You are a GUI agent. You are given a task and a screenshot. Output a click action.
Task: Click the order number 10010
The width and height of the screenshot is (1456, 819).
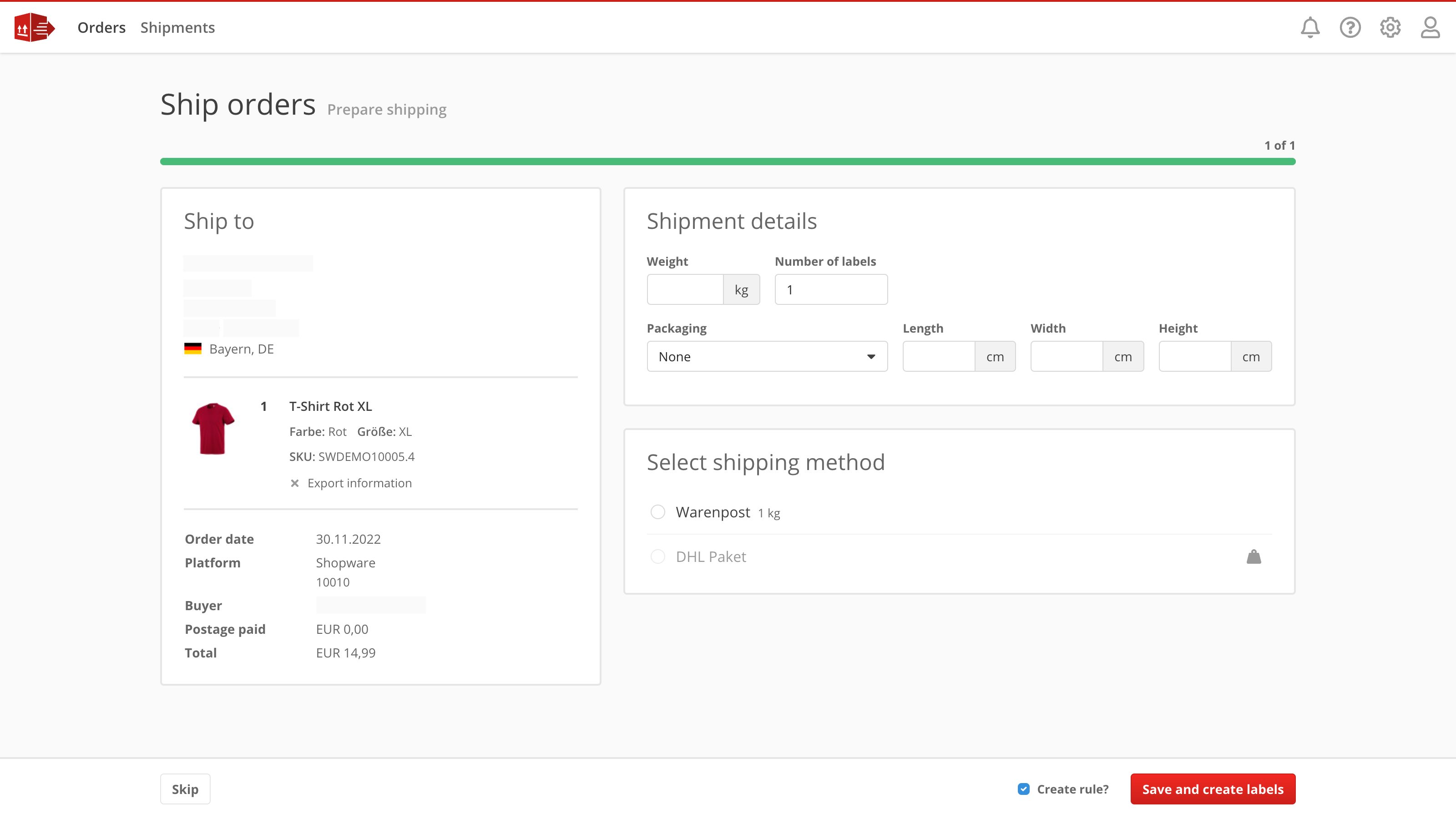coord(332,582)
